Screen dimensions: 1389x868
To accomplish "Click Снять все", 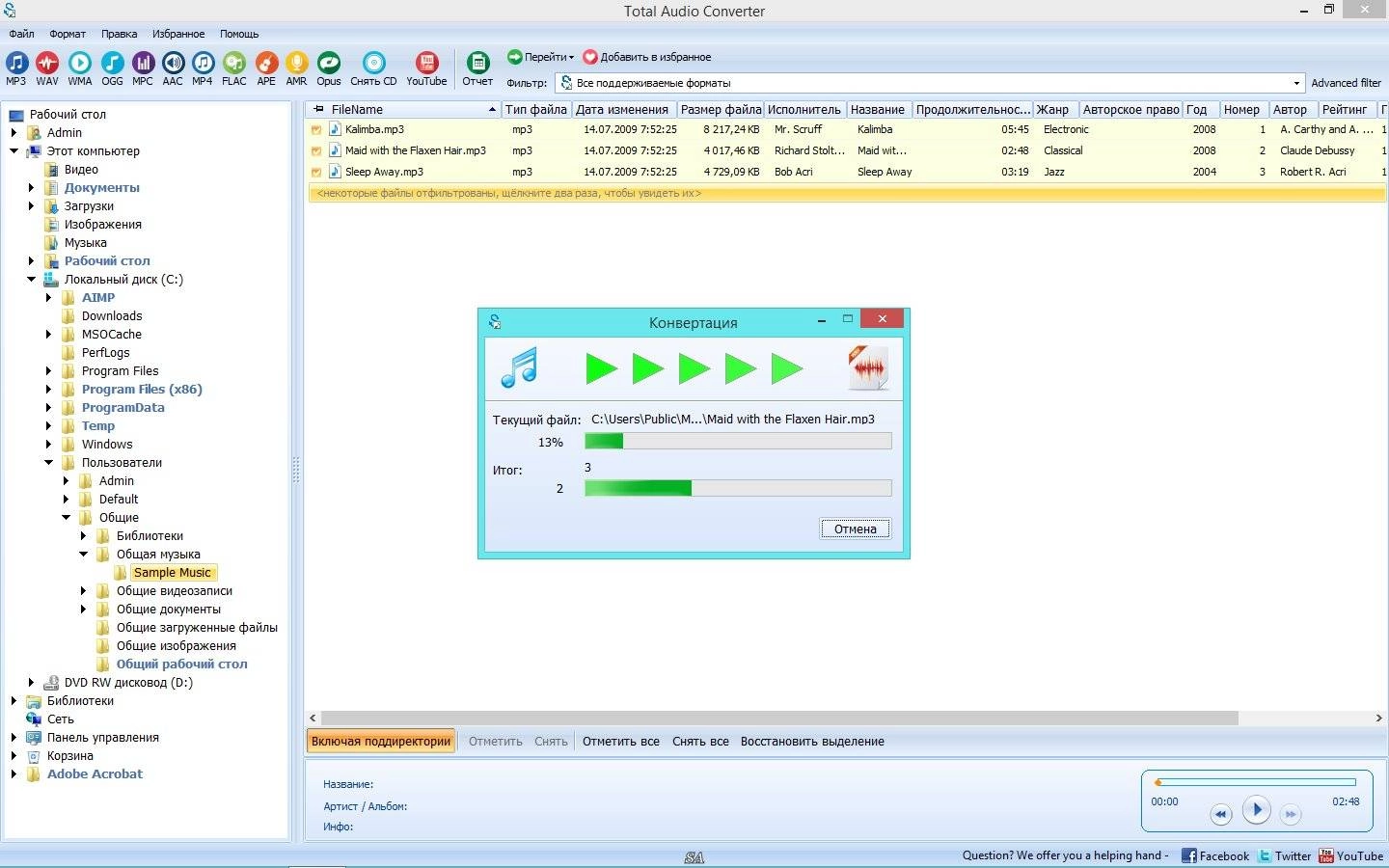I will (x=700, y=742).
